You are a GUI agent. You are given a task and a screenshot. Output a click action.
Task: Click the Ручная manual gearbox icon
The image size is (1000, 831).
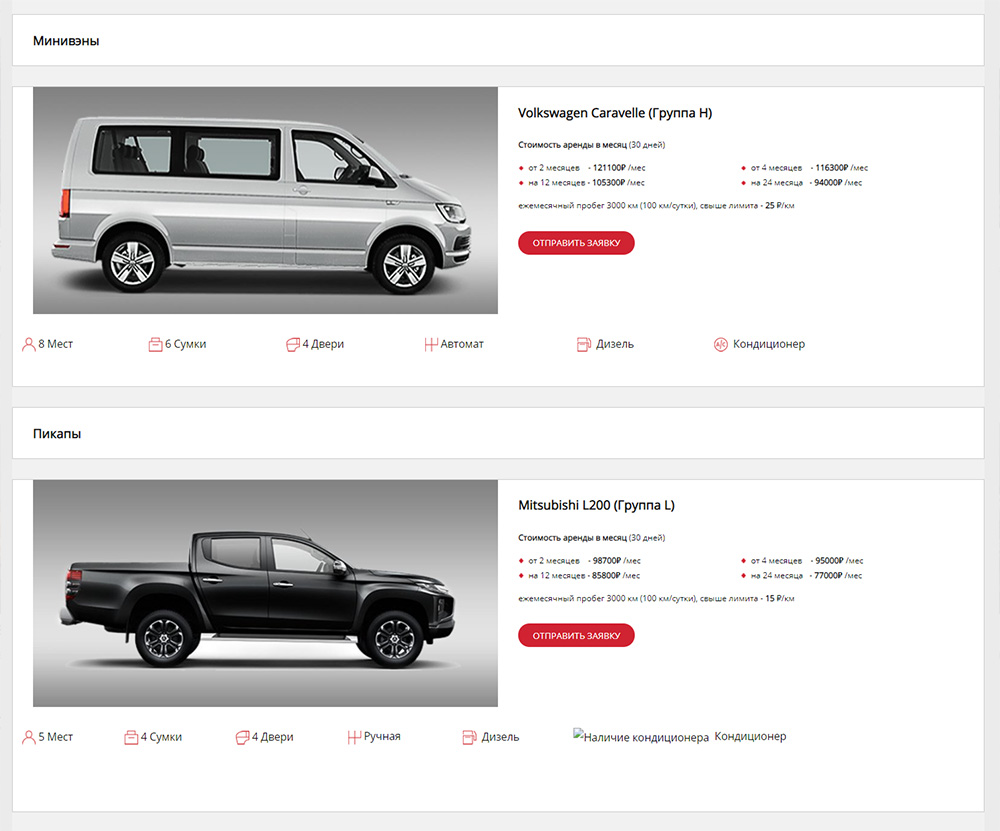[x=355, y=737]
